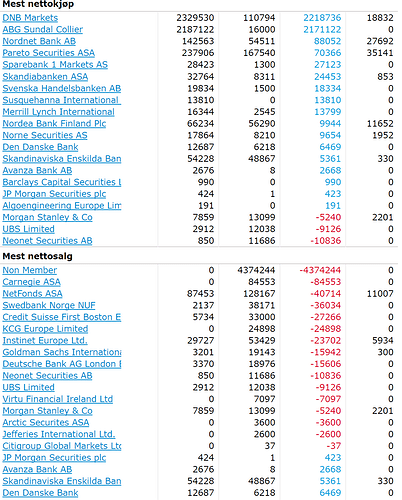Open the Instinet Europe Ltd. link
This screenshot has height=500, width=402.
pos(45,340)
